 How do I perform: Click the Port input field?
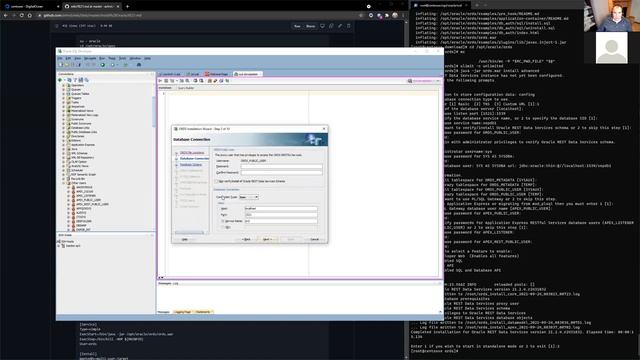[x=281, y=215]
